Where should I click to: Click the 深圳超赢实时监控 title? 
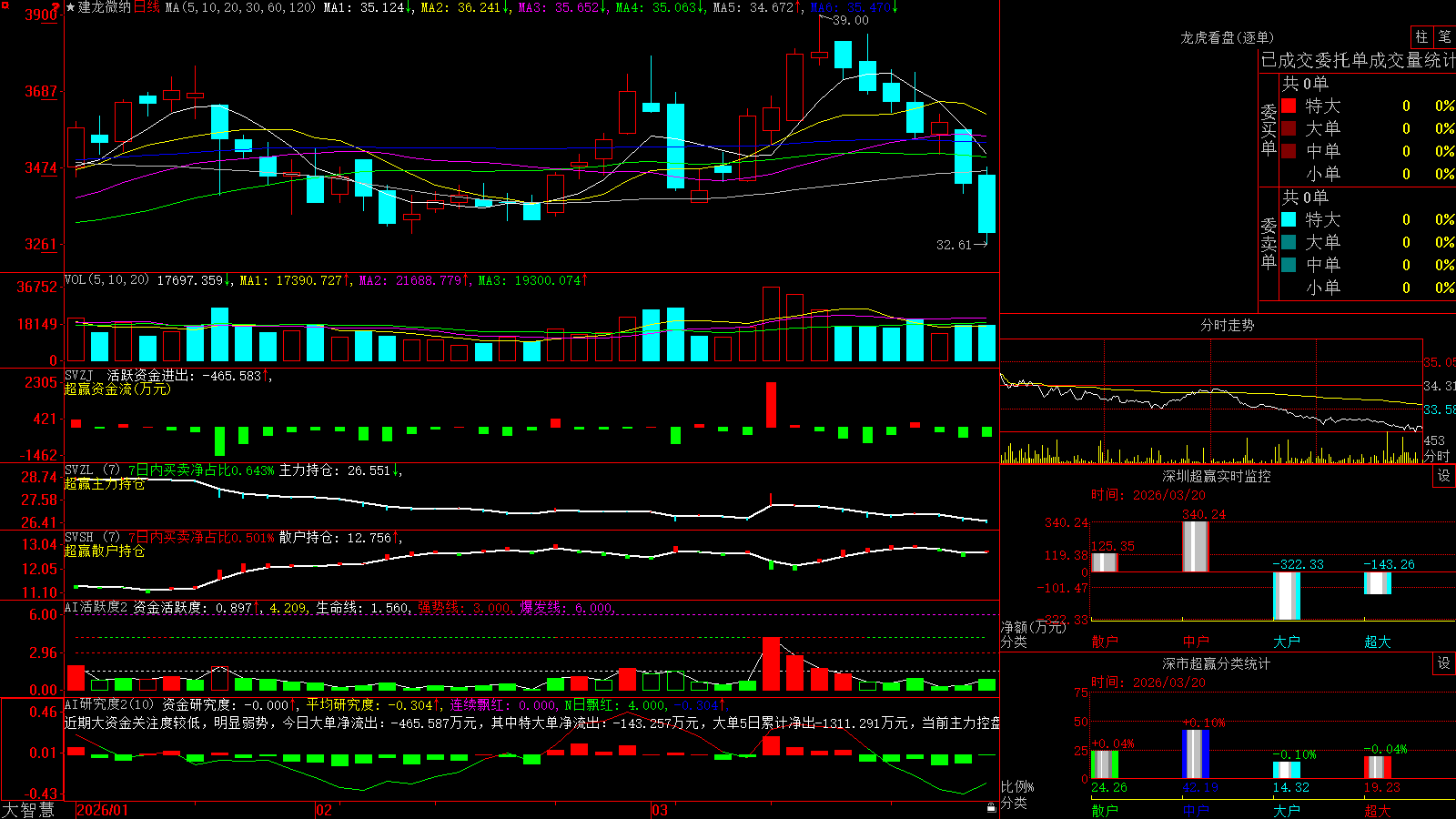point(1216,476)
